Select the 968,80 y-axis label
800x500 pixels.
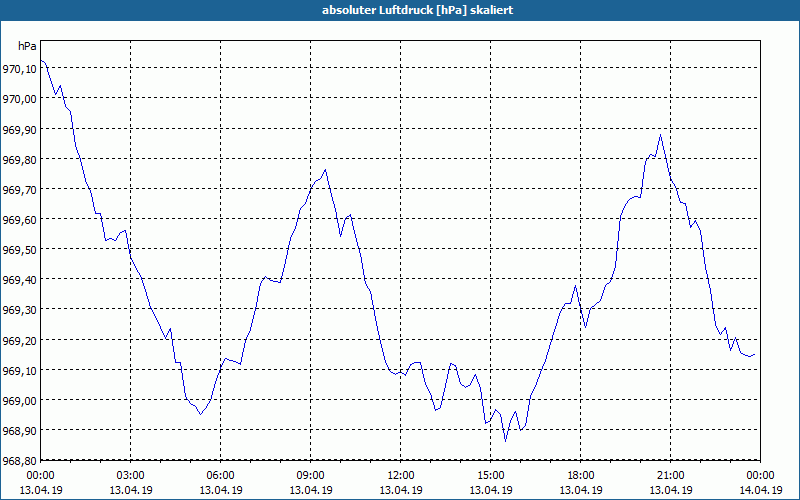(x=19, y=460)
